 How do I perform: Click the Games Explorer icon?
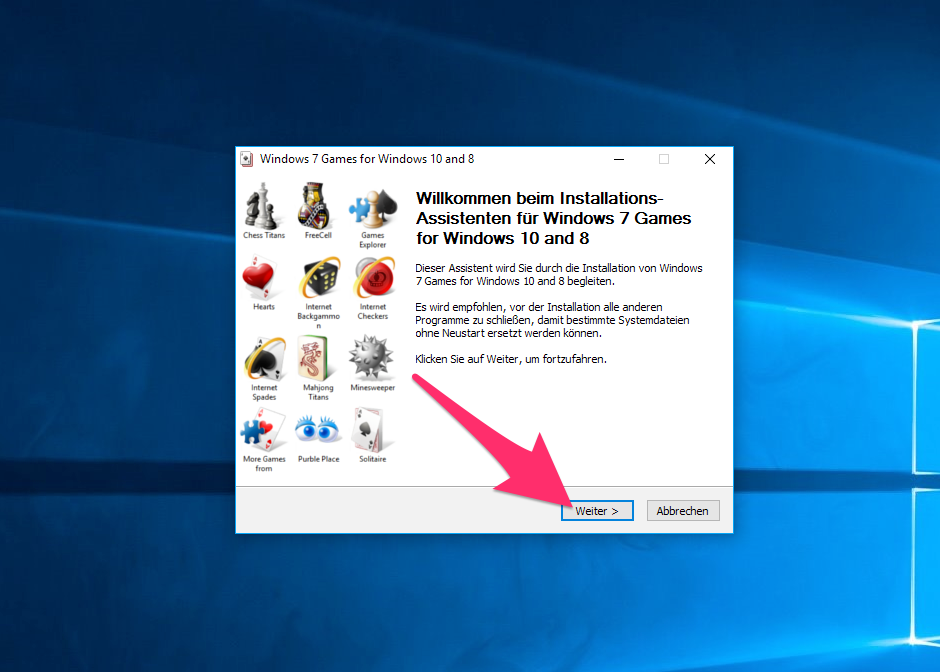[x=373, y=207]
